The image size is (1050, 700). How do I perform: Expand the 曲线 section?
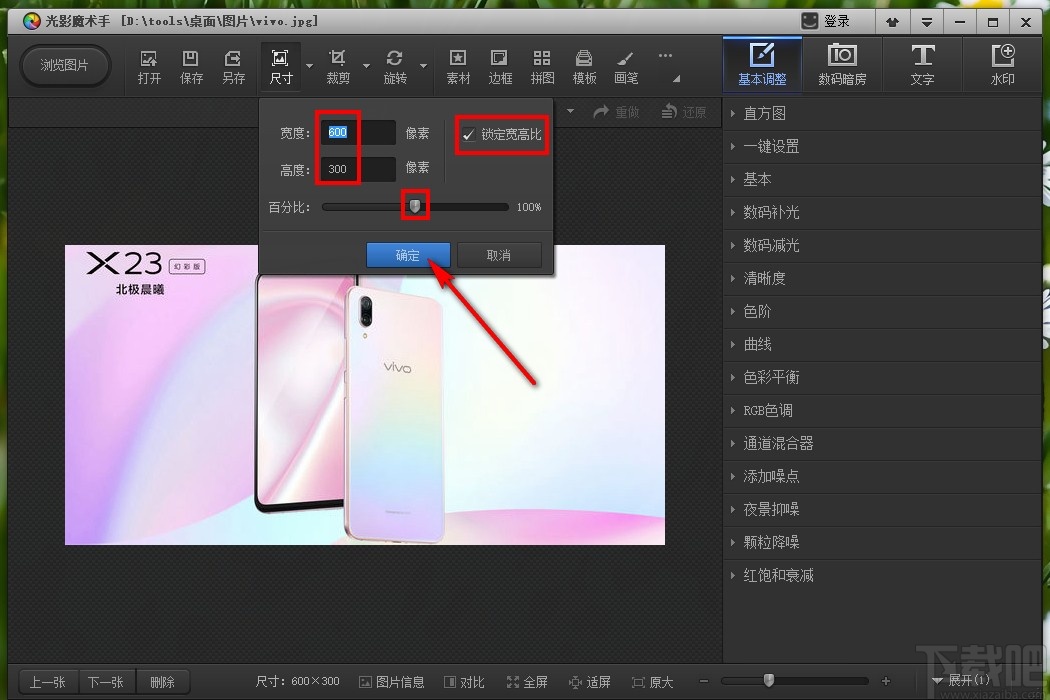point(882,344)
